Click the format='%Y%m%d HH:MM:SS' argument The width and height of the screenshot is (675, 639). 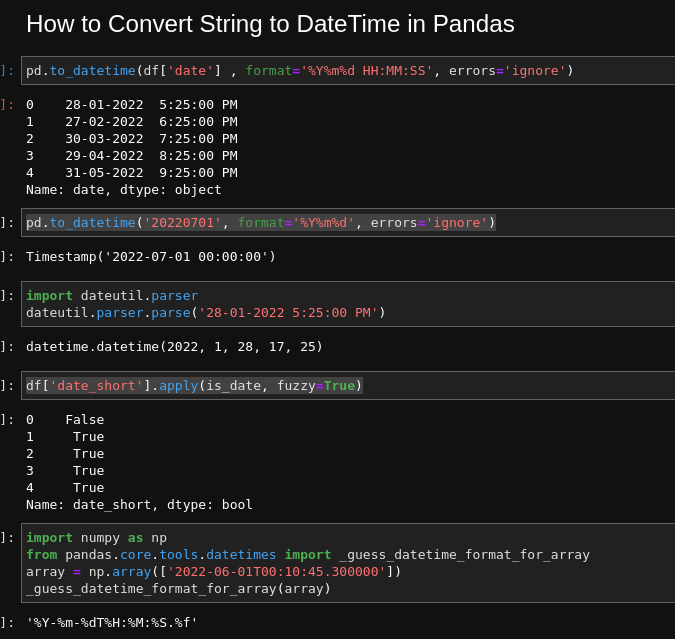(339, 71)
